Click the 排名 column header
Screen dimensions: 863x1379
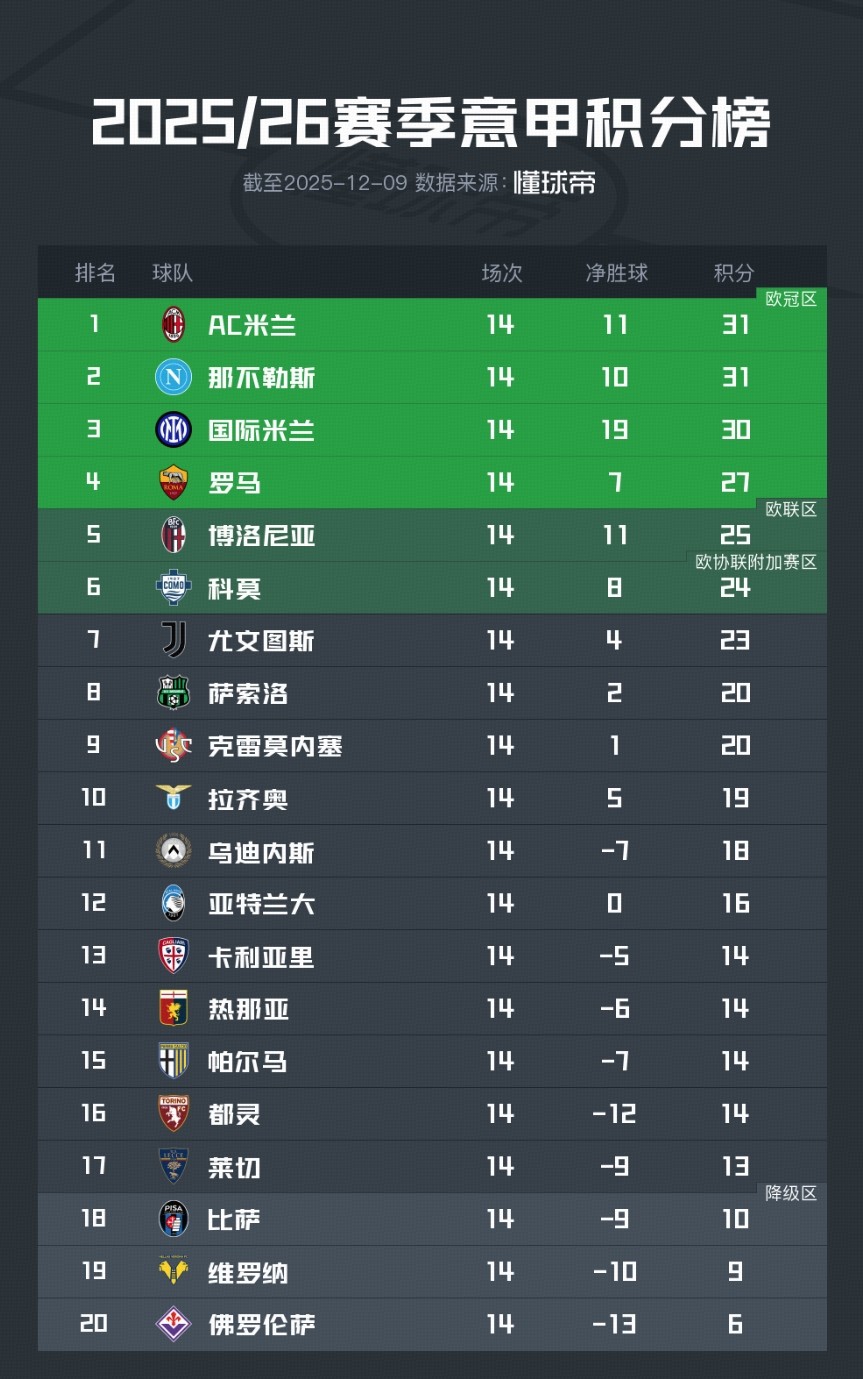95,272
